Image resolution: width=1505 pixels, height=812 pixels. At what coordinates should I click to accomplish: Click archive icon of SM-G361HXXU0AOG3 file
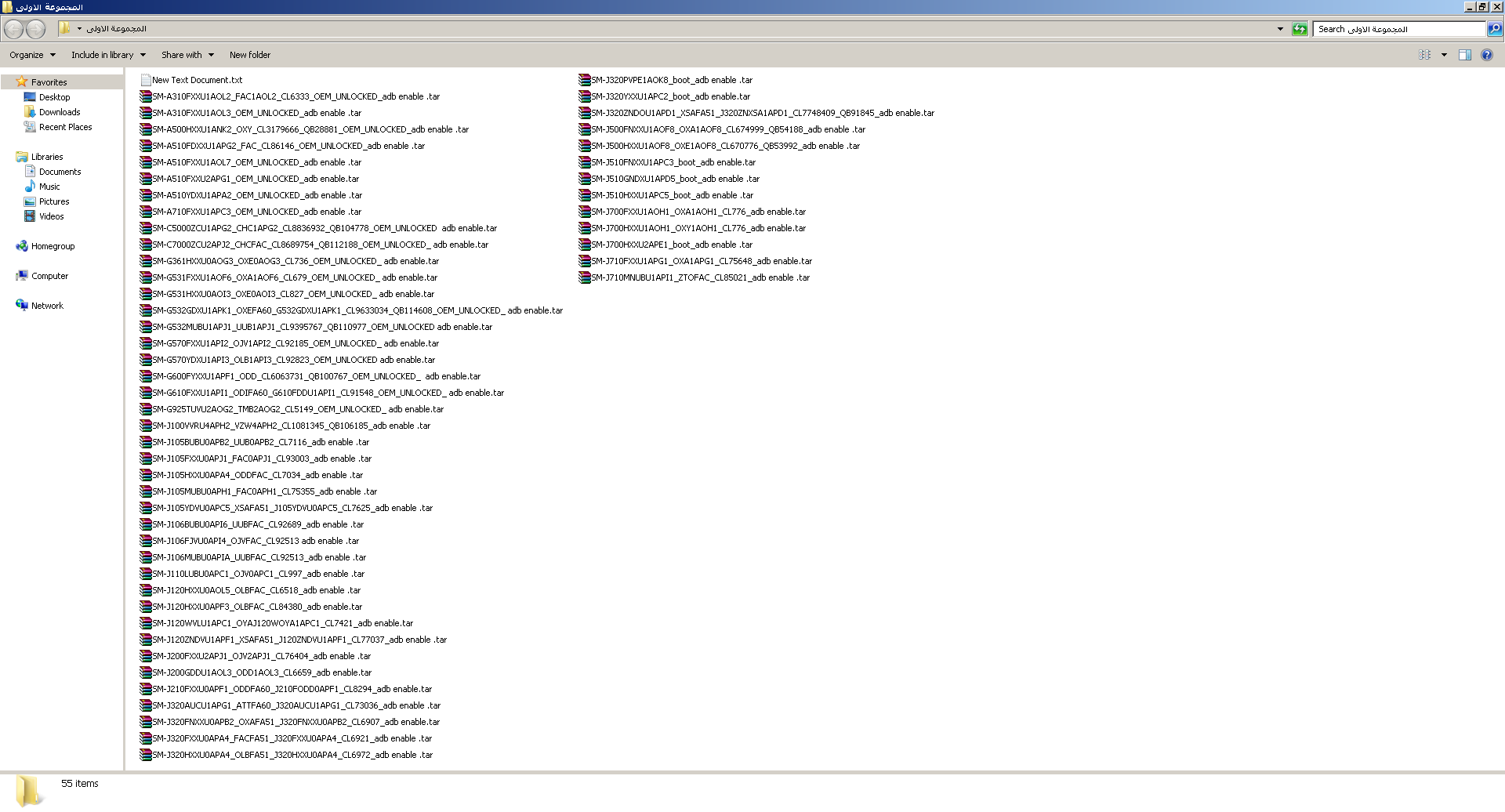[x=146, y=261]
